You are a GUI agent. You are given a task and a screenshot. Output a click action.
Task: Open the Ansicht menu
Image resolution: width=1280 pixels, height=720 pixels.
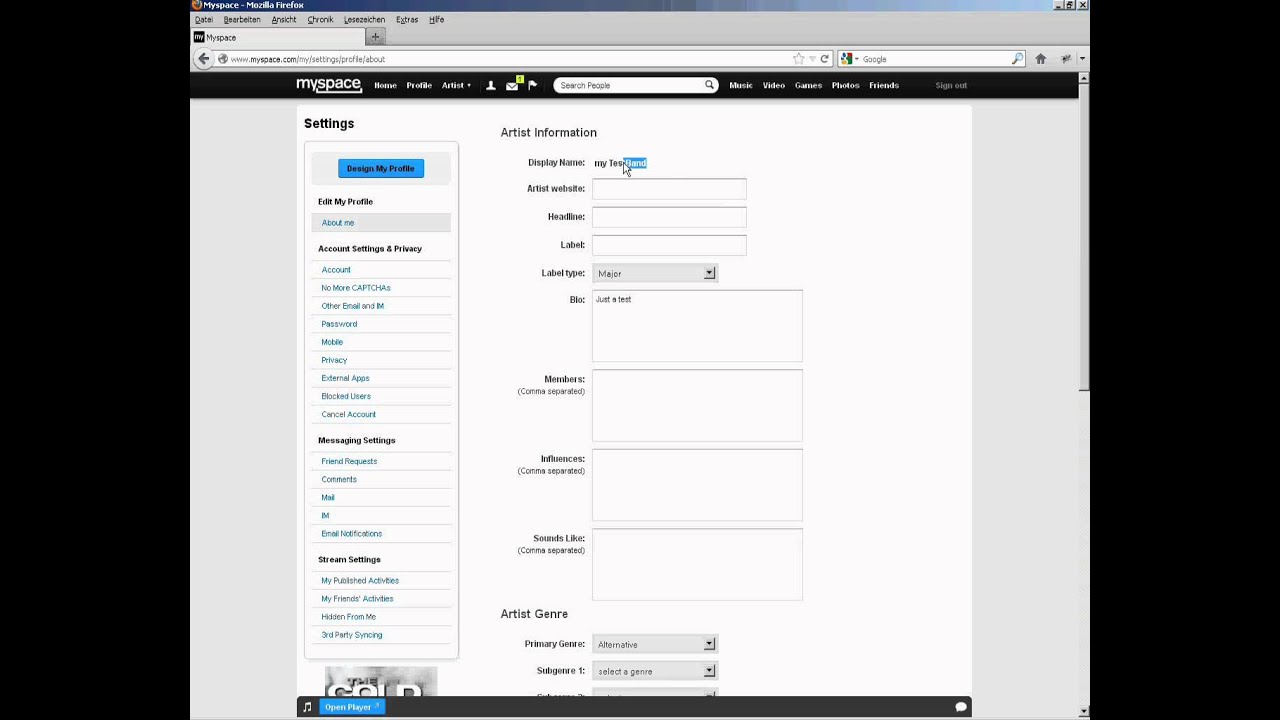[x=284, y=19]
